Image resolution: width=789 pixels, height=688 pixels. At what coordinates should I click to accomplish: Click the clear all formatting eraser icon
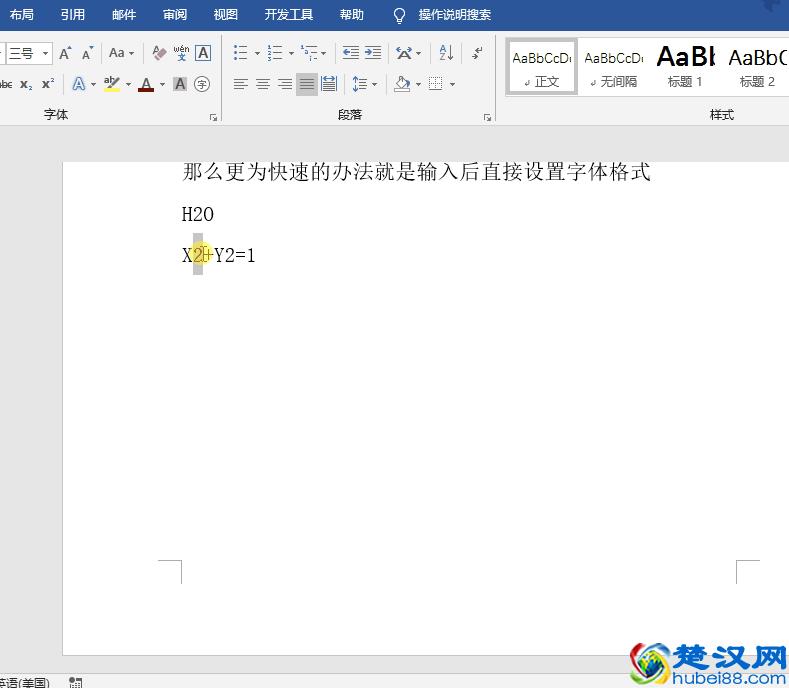(159, 53)
